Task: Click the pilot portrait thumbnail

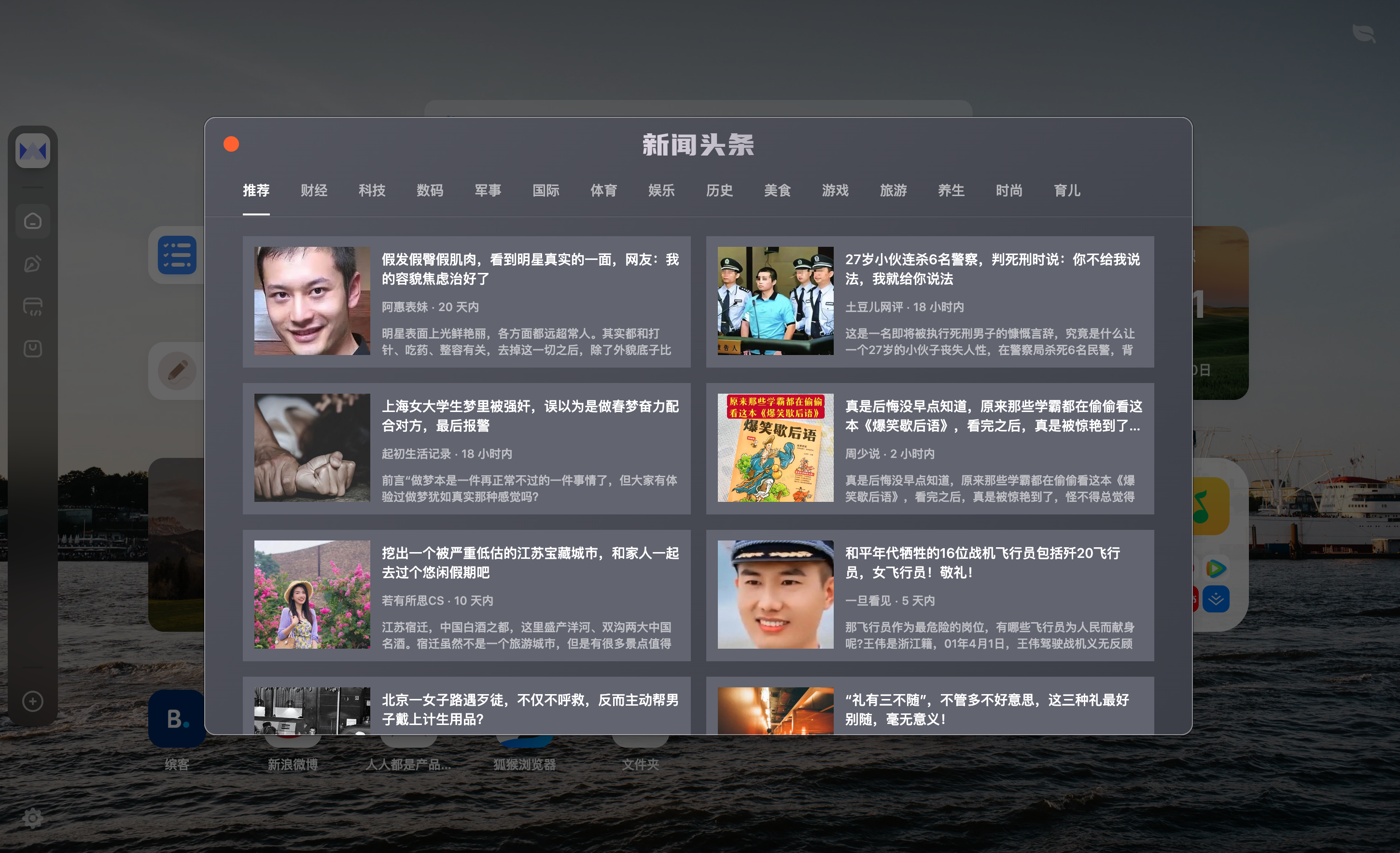Action: coord(775,594)
